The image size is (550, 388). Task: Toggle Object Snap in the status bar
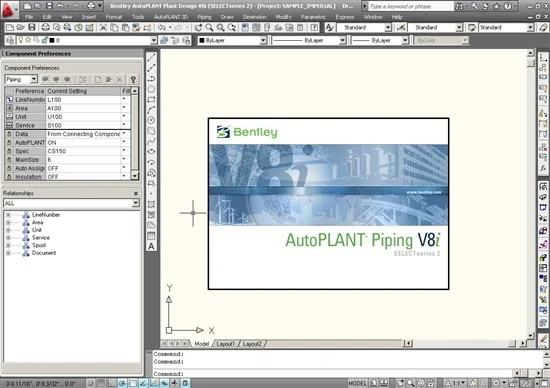[x=133, y=383]
